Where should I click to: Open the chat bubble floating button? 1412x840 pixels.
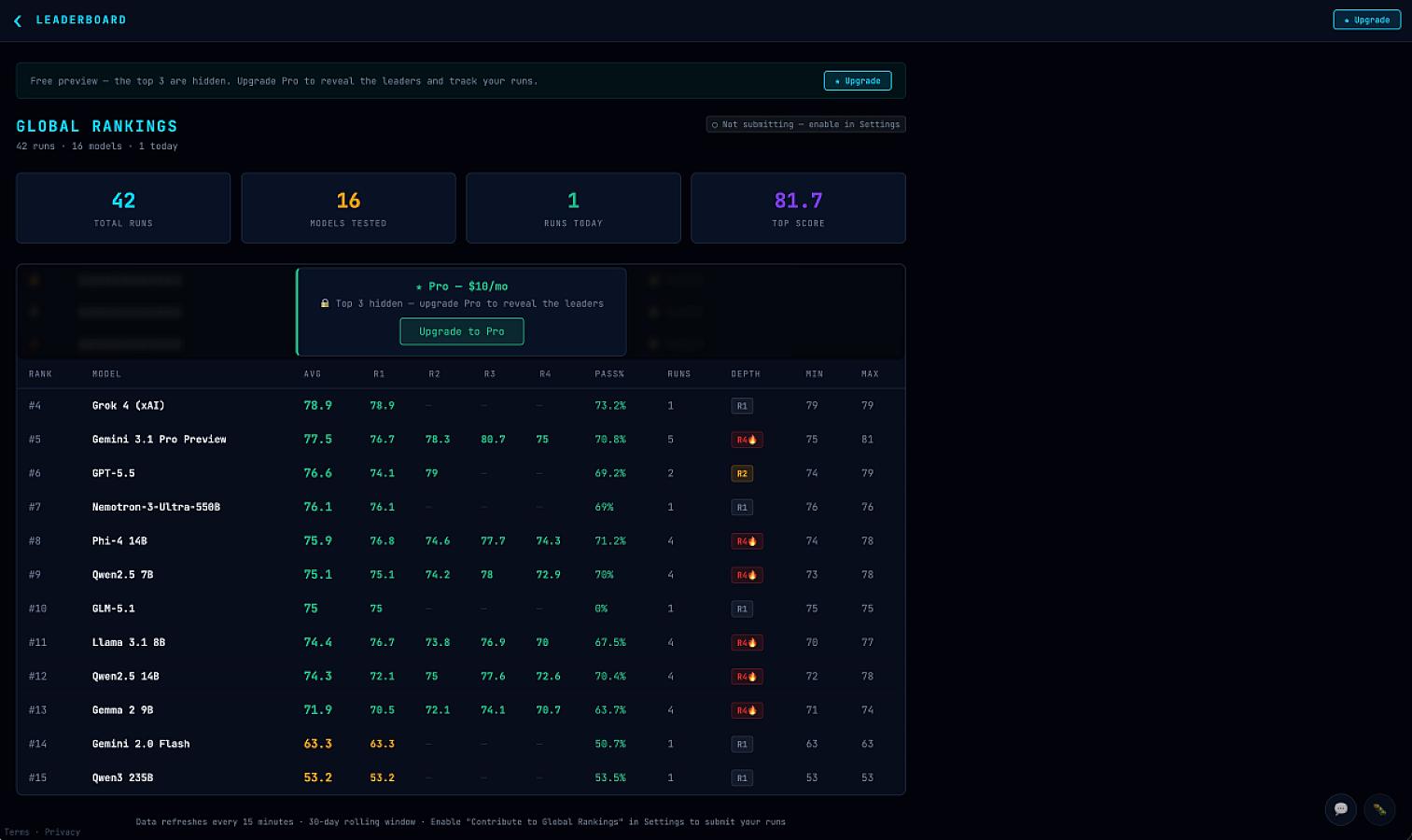click(1341, 809)
